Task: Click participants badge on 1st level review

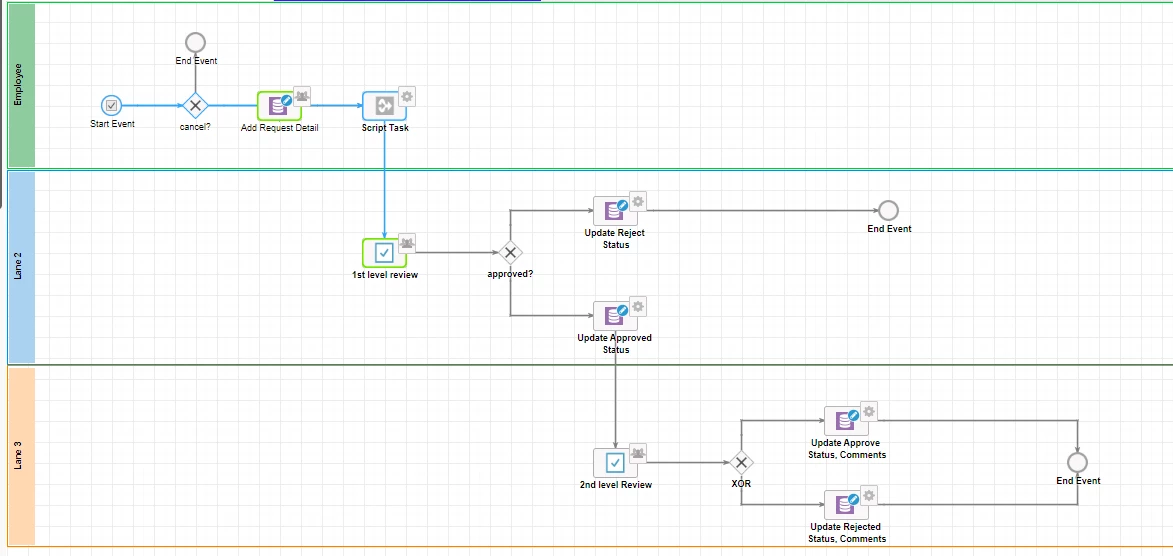Action: click(407, 242)
